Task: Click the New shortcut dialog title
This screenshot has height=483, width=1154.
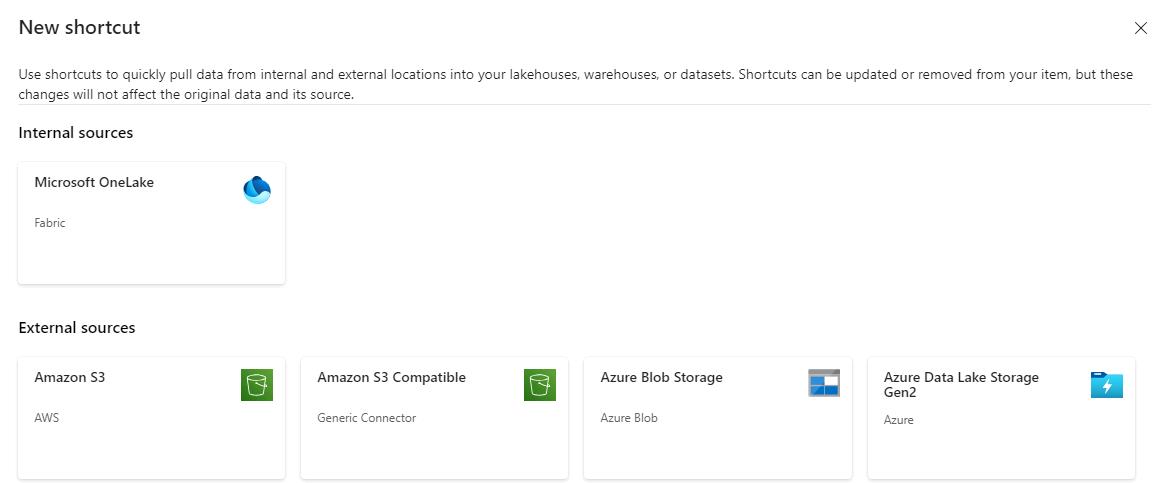Action: 79,28
